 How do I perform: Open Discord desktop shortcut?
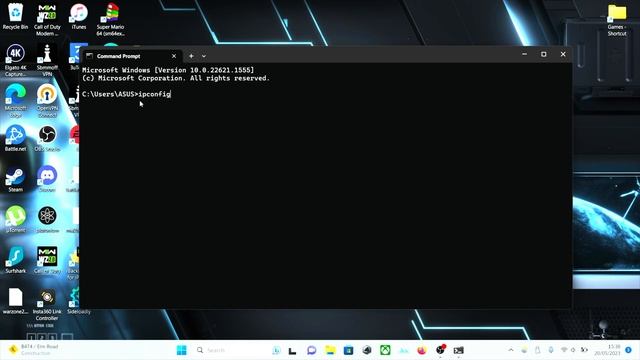click(x=47, y=179)
